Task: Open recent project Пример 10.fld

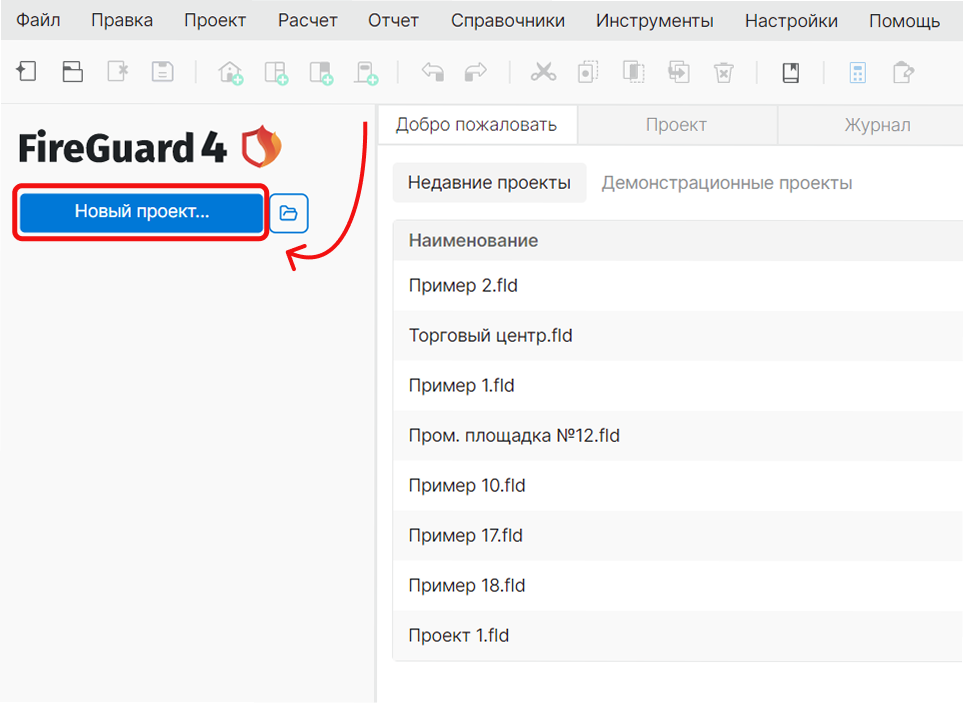Action: [678, 486]
